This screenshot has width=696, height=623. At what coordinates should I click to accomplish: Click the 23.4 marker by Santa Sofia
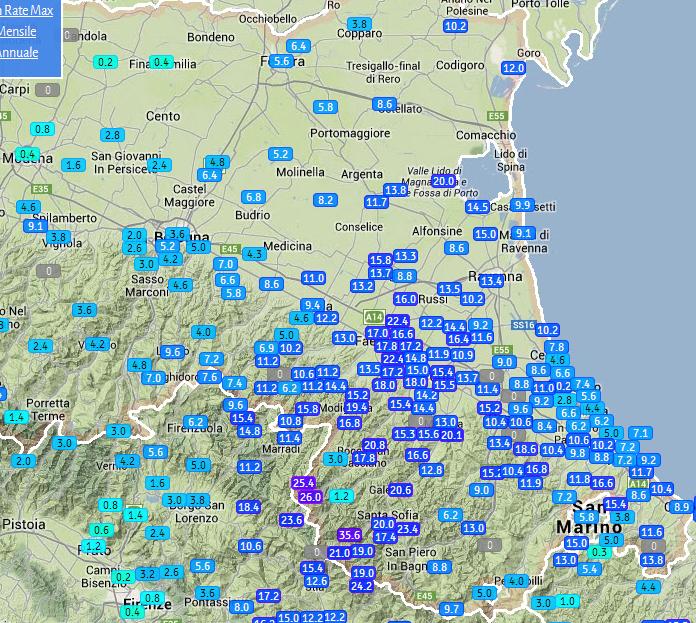[407, 529]
